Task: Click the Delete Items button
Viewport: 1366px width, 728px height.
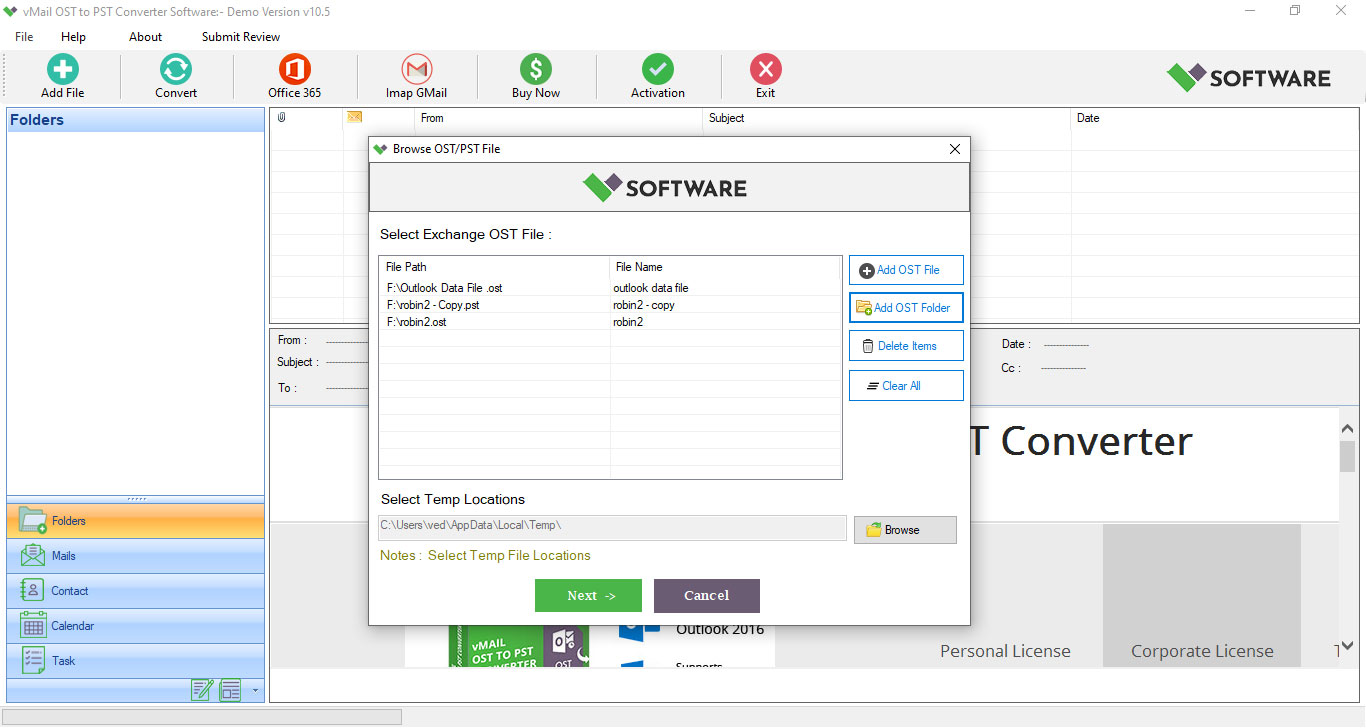Action: click(906, 346)
